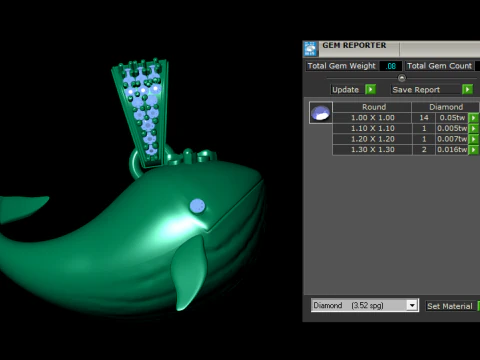Click the whale's blue gem eye
This screenshot has height=360, width=480.
[197, 206]
